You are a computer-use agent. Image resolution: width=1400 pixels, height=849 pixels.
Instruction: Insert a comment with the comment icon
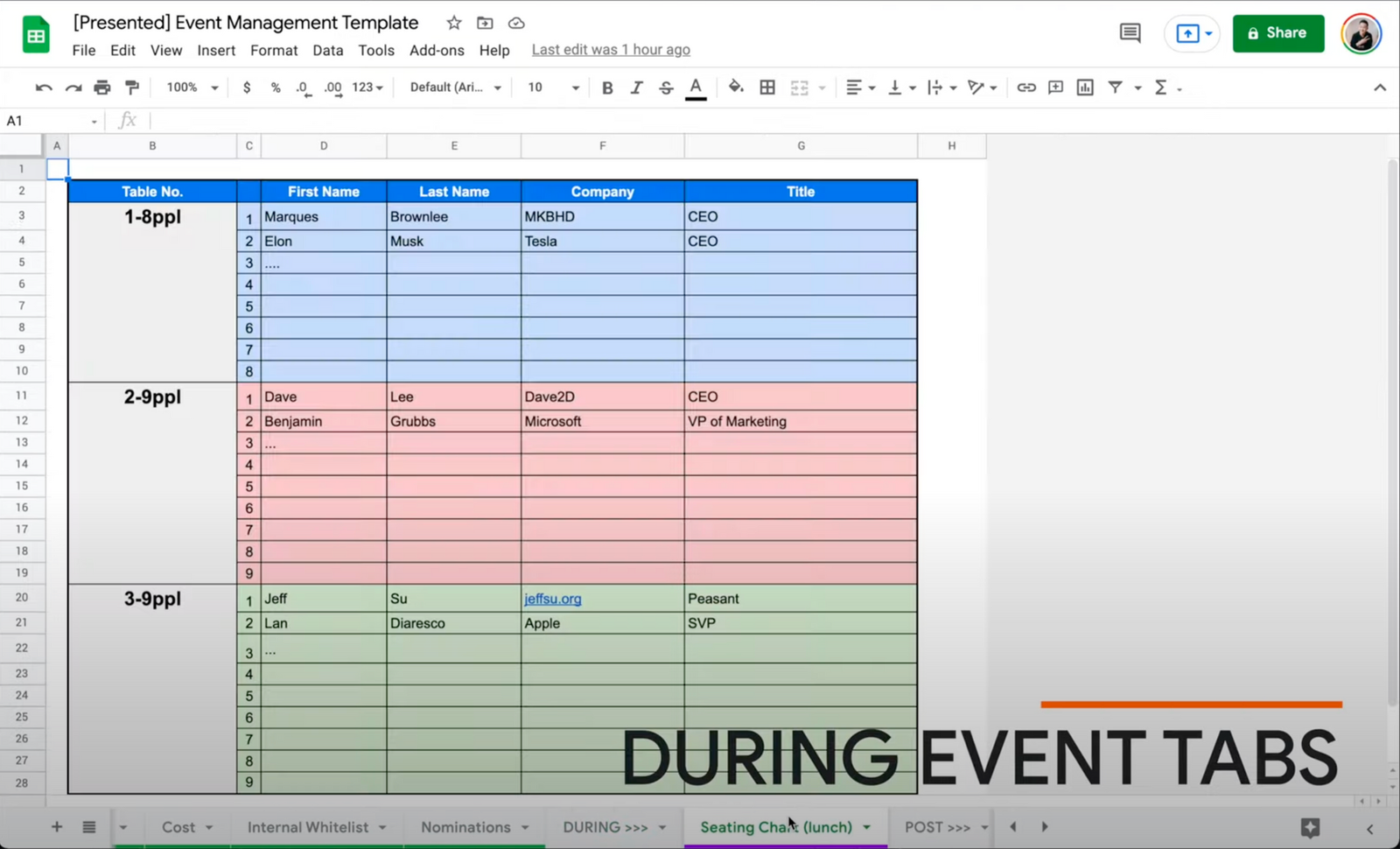(1054, 88)
